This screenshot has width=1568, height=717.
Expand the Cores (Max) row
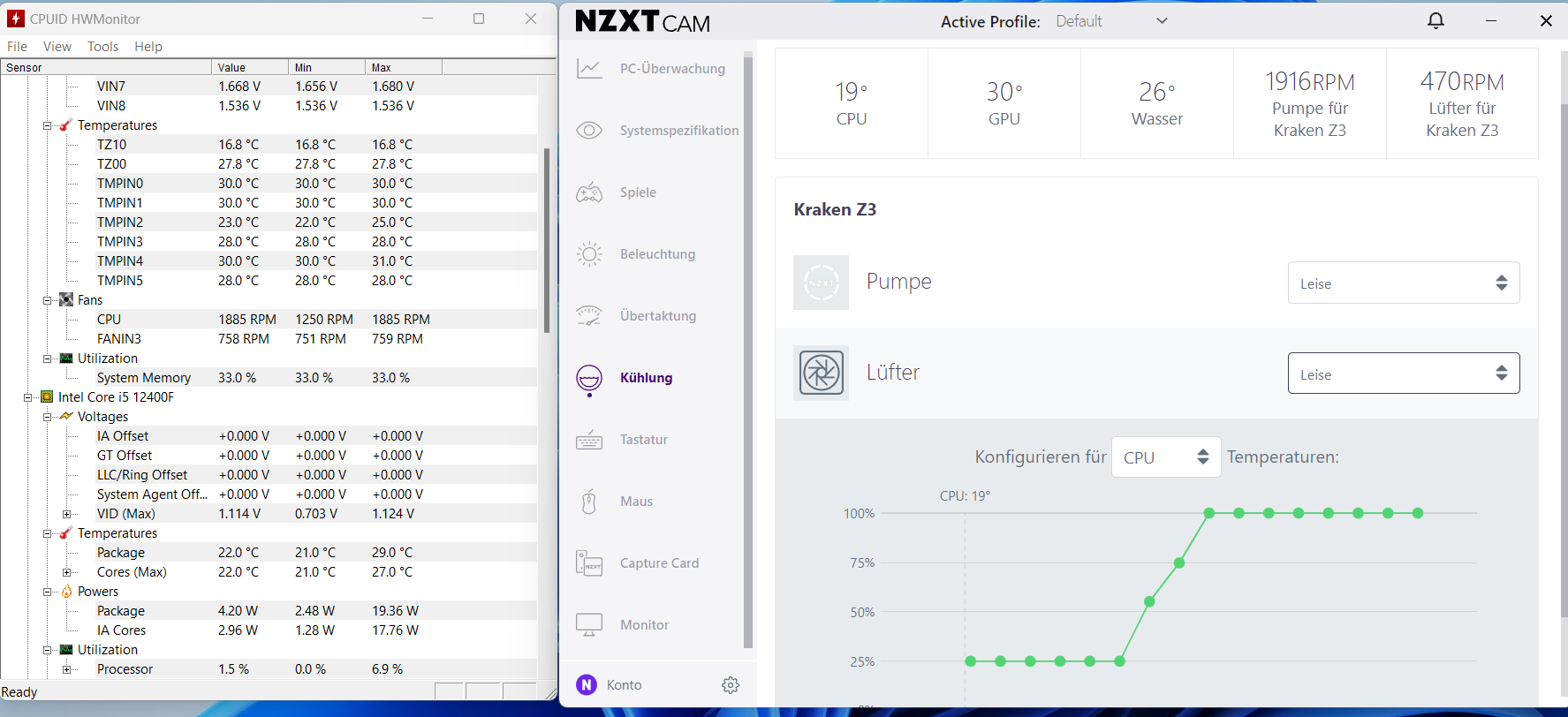click(x=67, y=572)
